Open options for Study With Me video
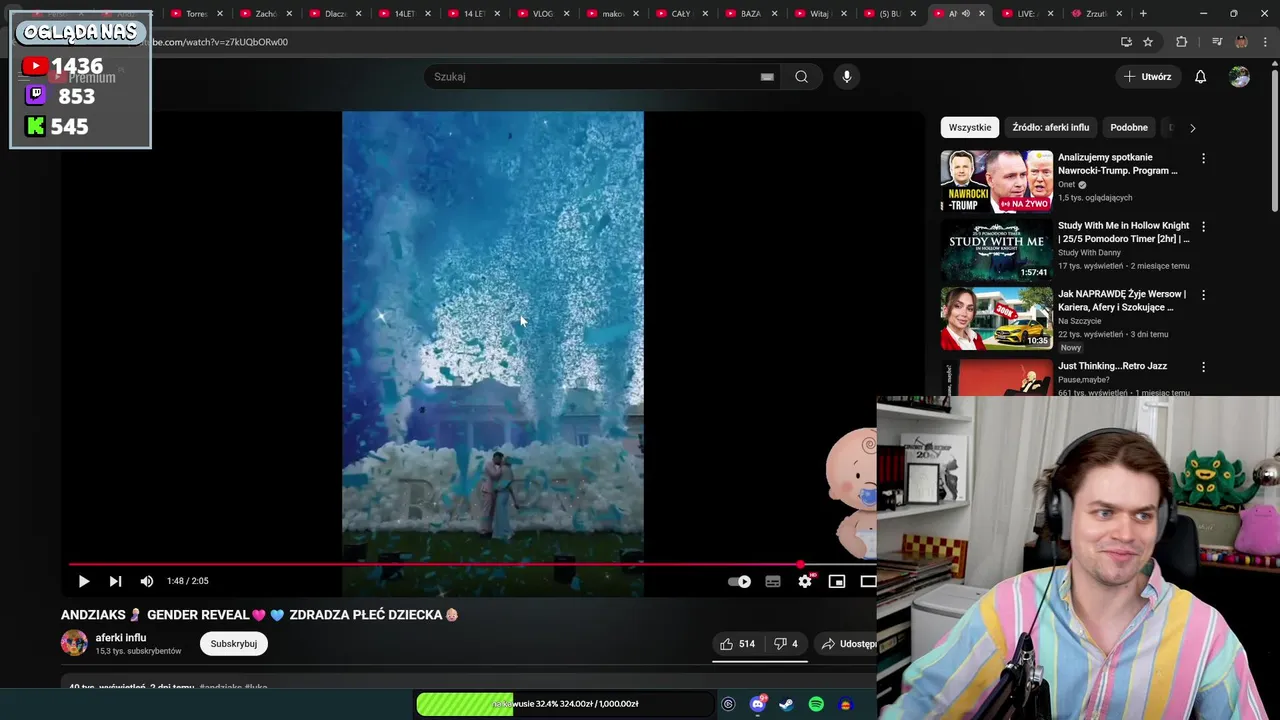 1203,227
